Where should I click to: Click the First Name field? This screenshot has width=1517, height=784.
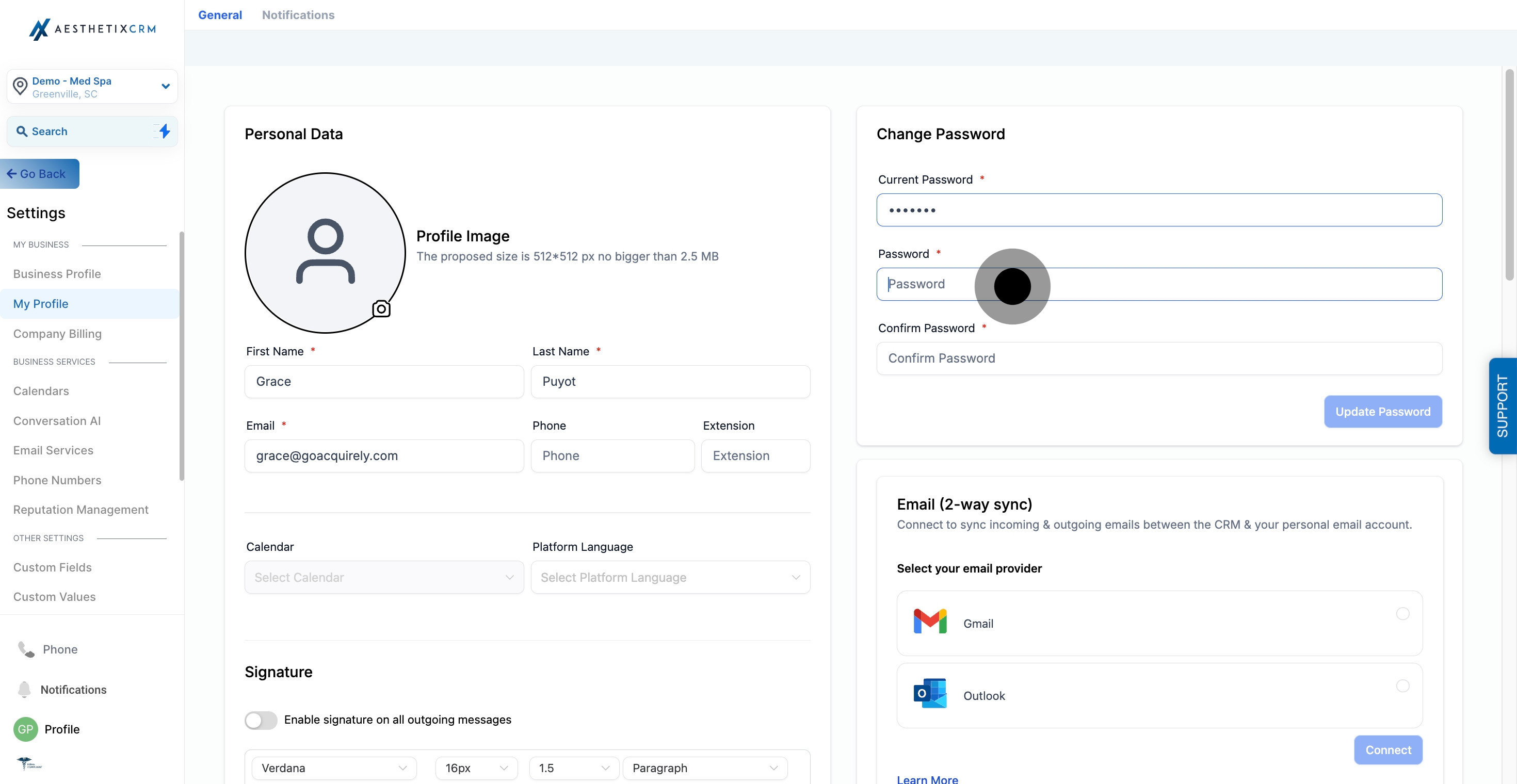[384, 381]
